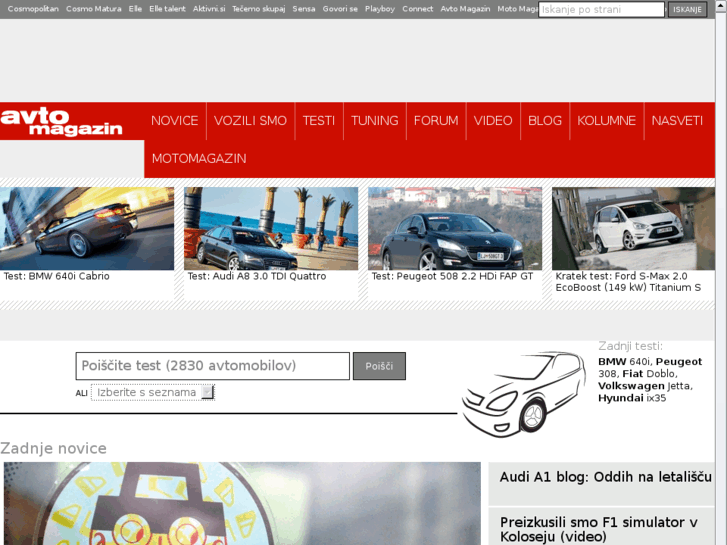The height and width of the screenshot is (545, 727).
Task: Open the Playboy link
Action: point(380,9)
